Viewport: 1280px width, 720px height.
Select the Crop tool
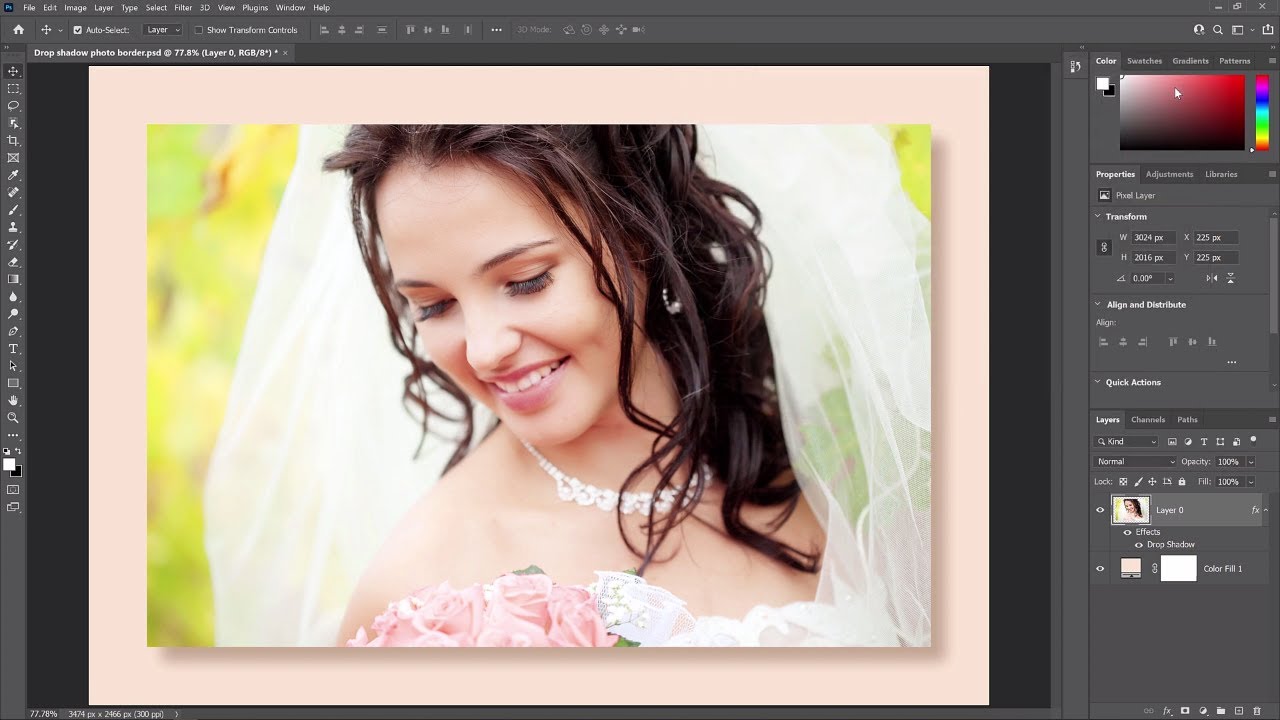coord(13,141)
